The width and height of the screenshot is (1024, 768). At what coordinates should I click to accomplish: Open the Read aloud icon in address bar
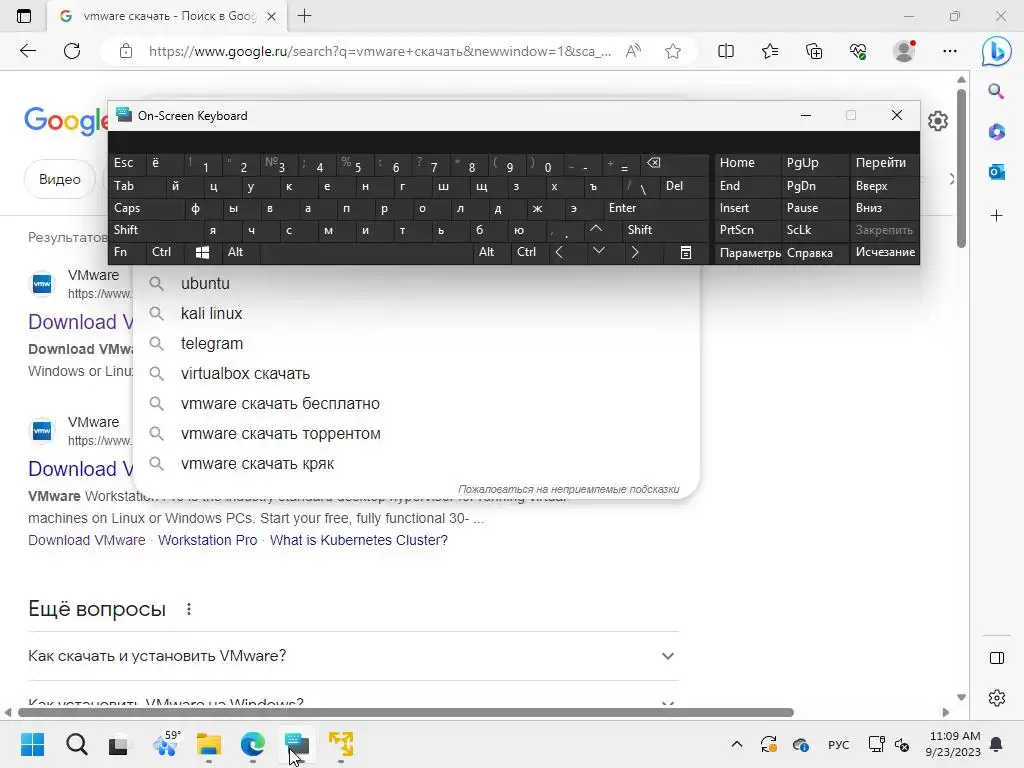633,51
